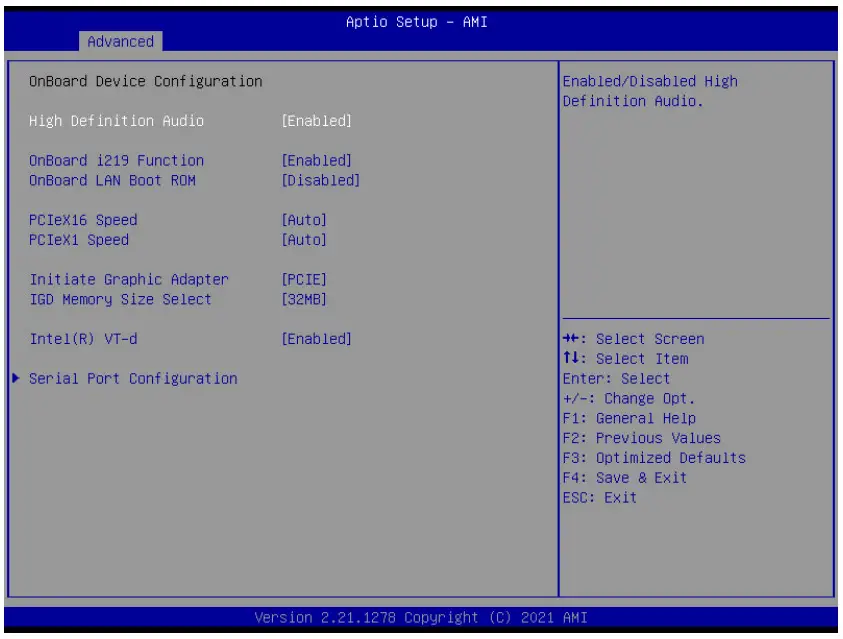Select OnBoard i219 Function option

116,161
